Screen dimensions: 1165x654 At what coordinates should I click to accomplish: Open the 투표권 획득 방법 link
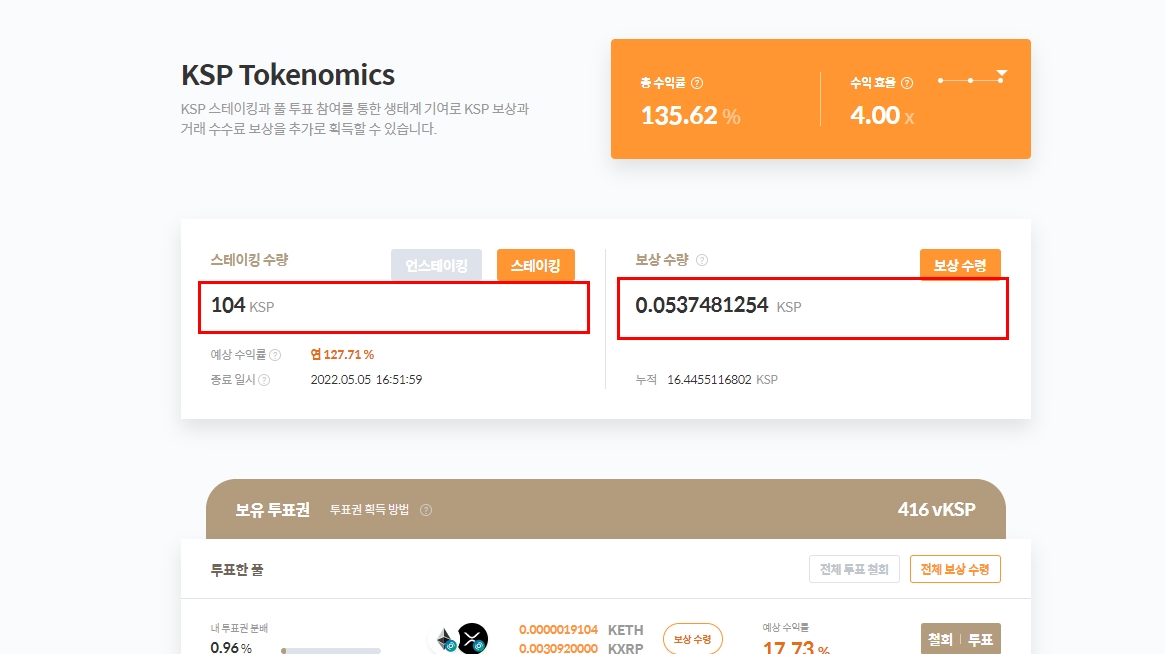(x=369, y=510)
